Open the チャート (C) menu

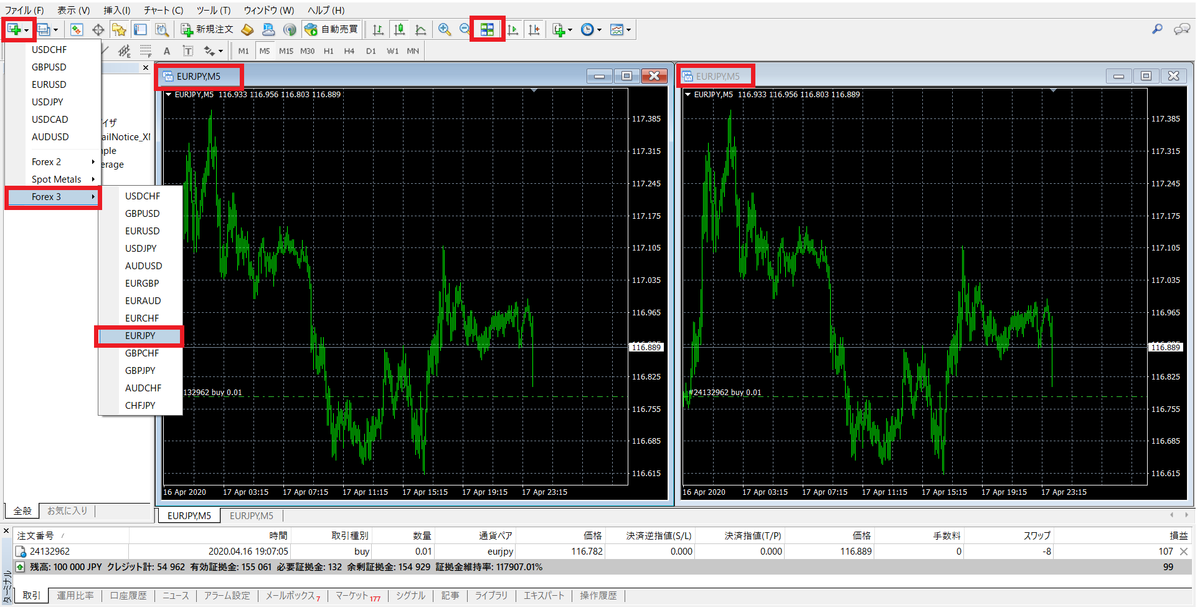pyautogui.click(x=163, y=9)
